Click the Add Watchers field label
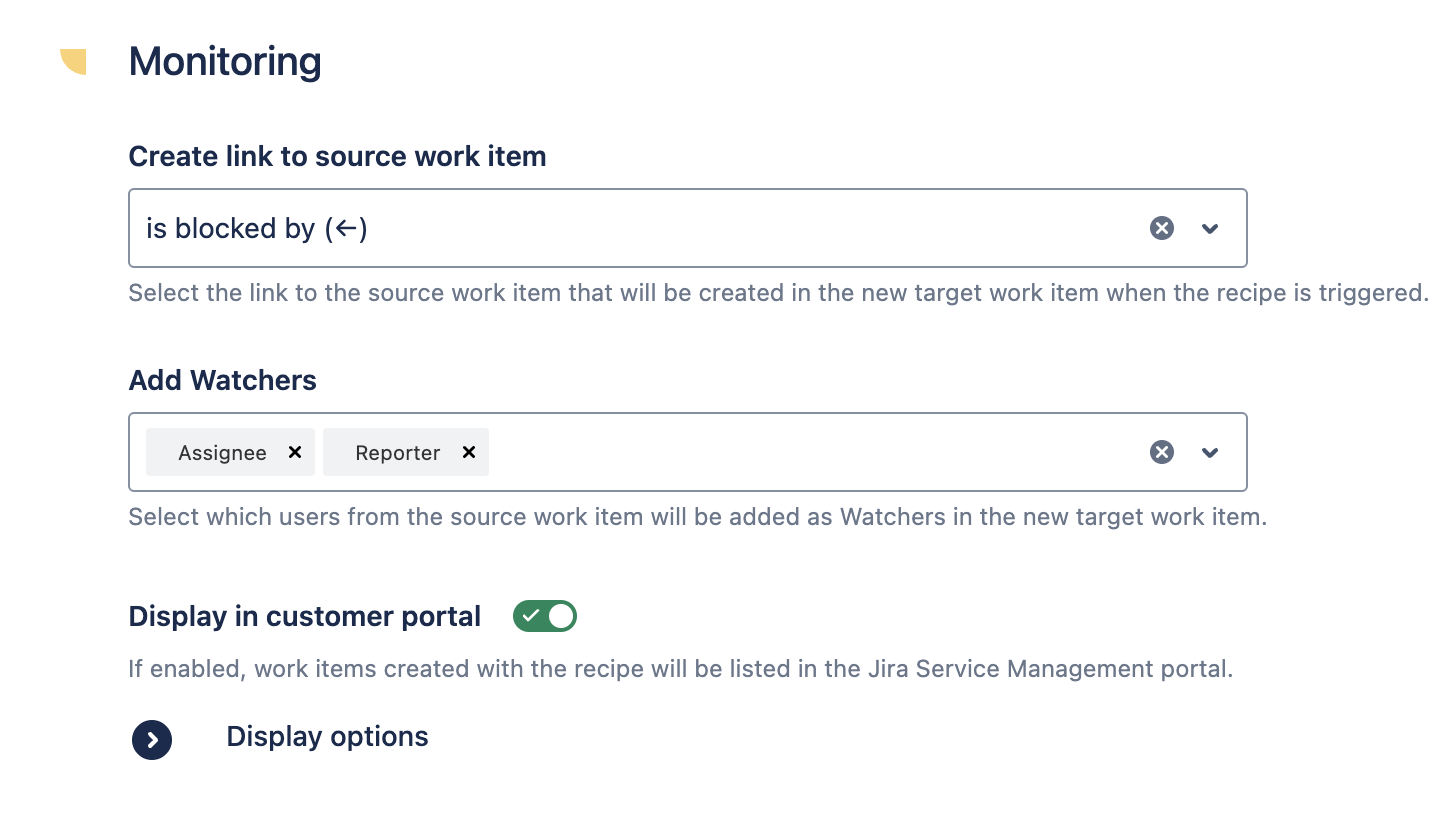This screenshot has width=1448, height=822. tap(222, 381)
